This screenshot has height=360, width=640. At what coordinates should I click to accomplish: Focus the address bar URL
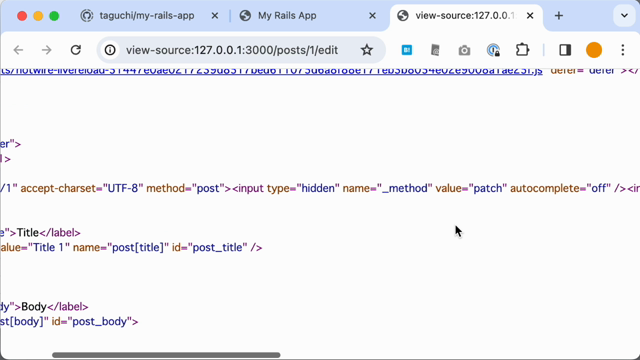point(232,50)
